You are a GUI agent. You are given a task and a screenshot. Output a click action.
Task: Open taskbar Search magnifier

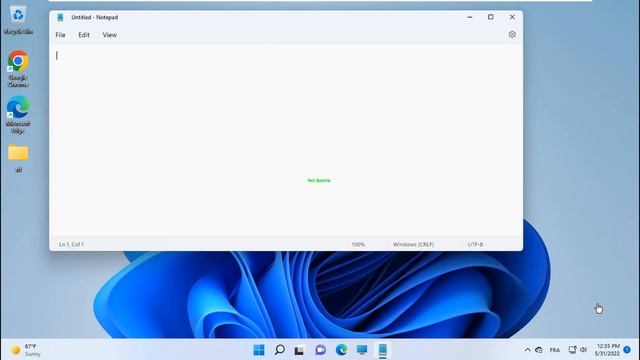coord(280,350)
